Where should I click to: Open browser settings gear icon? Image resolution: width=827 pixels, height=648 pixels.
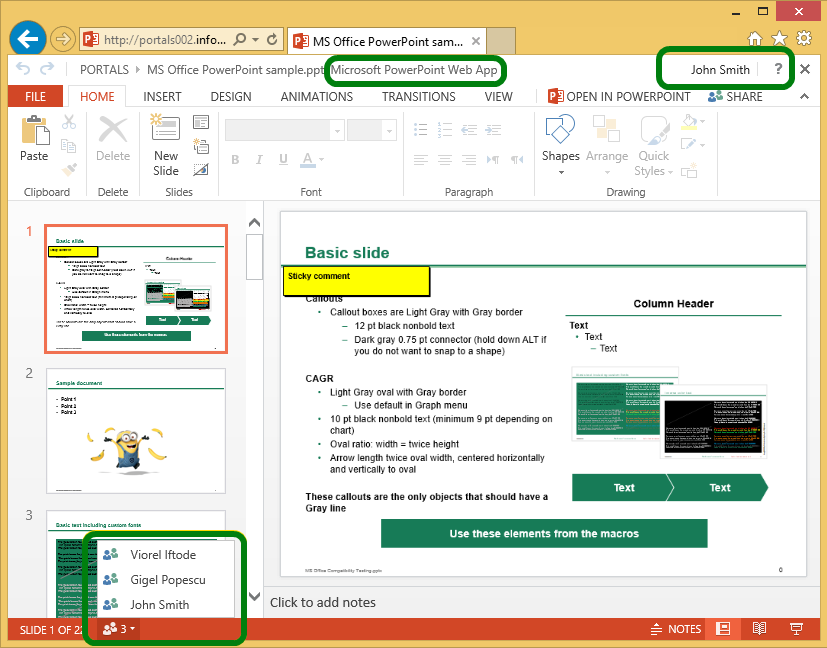tap(804, 38)
